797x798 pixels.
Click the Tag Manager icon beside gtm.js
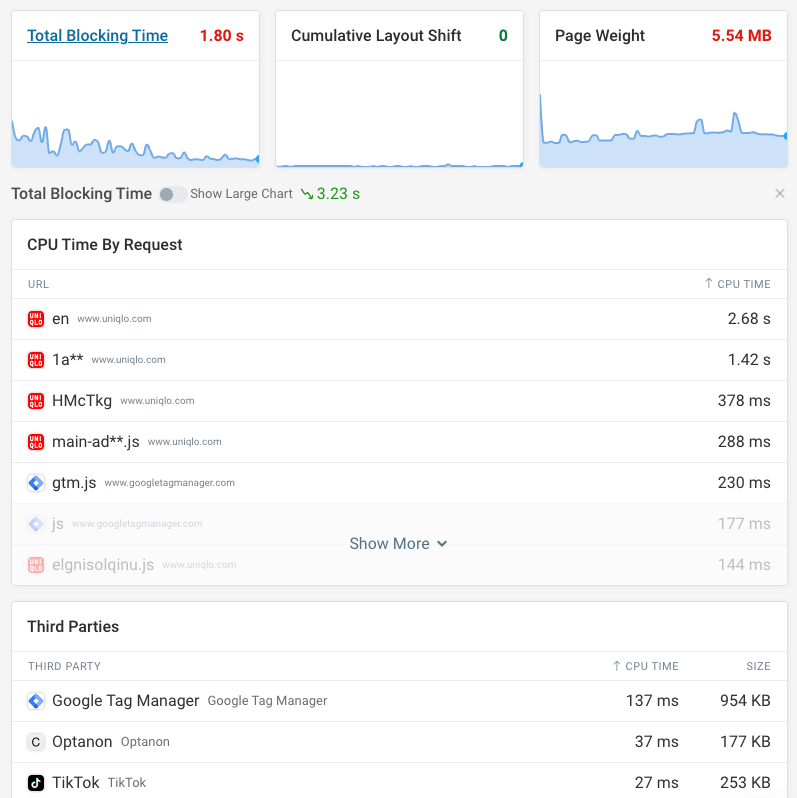pos(36,482)
